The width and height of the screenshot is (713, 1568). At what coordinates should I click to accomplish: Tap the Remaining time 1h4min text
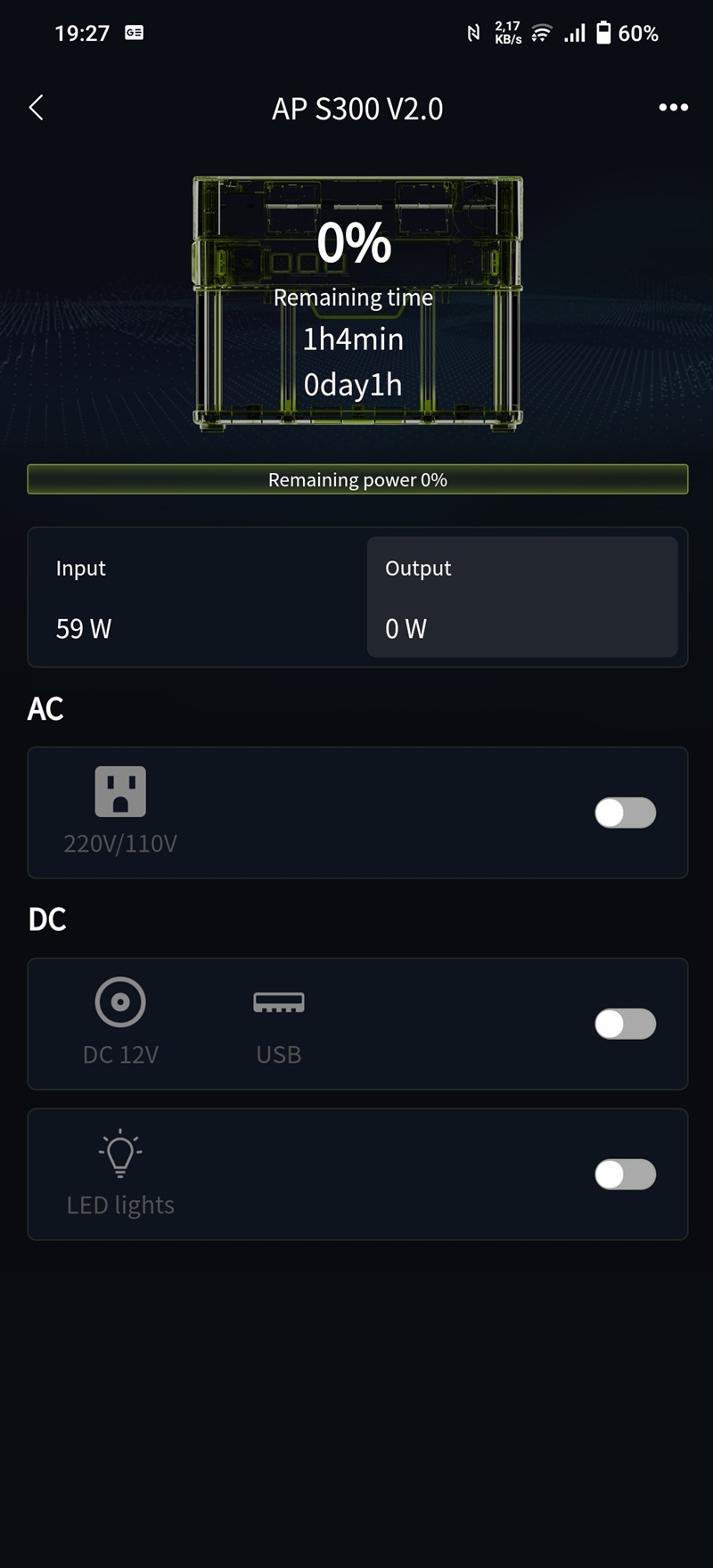[x=353, y=339]
